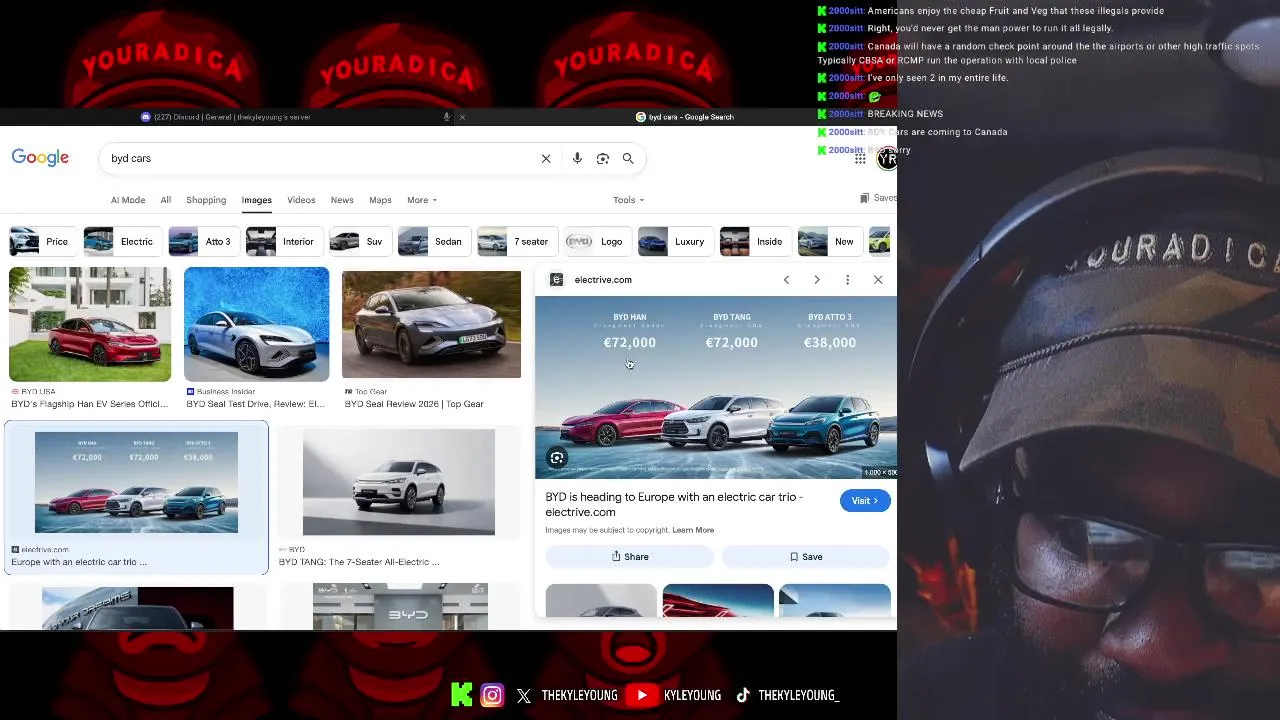Screen dimensions: 1280x720
Task: Click the Saves bookmark icon
Action: pos(865,198)
